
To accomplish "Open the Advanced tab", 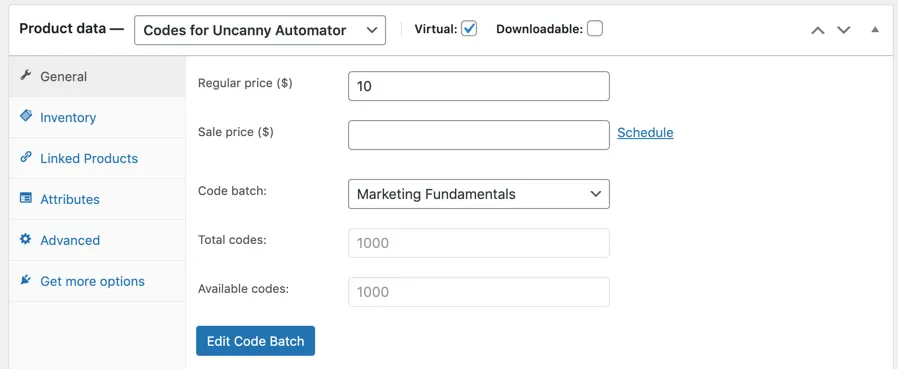I will [x=70, y=240].
